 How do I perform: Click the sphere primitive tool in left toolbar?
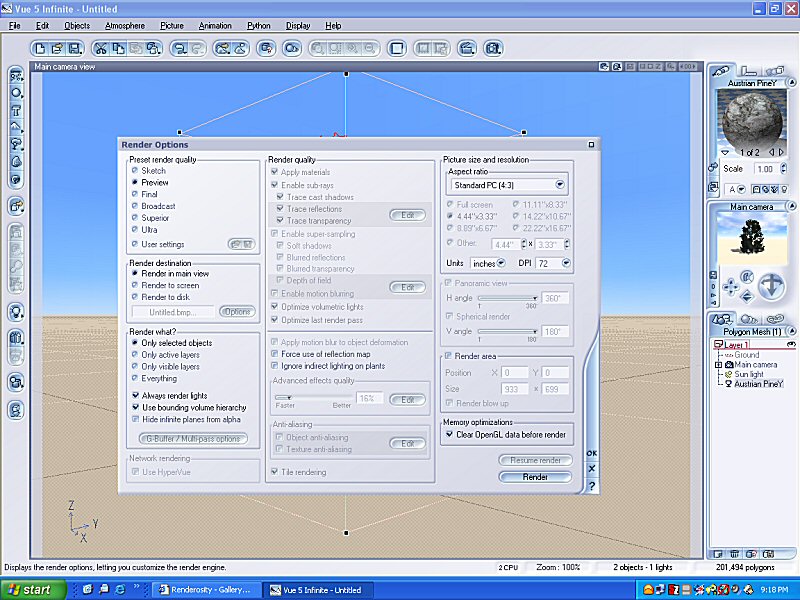pyautogui.click(x=17, y=93)
